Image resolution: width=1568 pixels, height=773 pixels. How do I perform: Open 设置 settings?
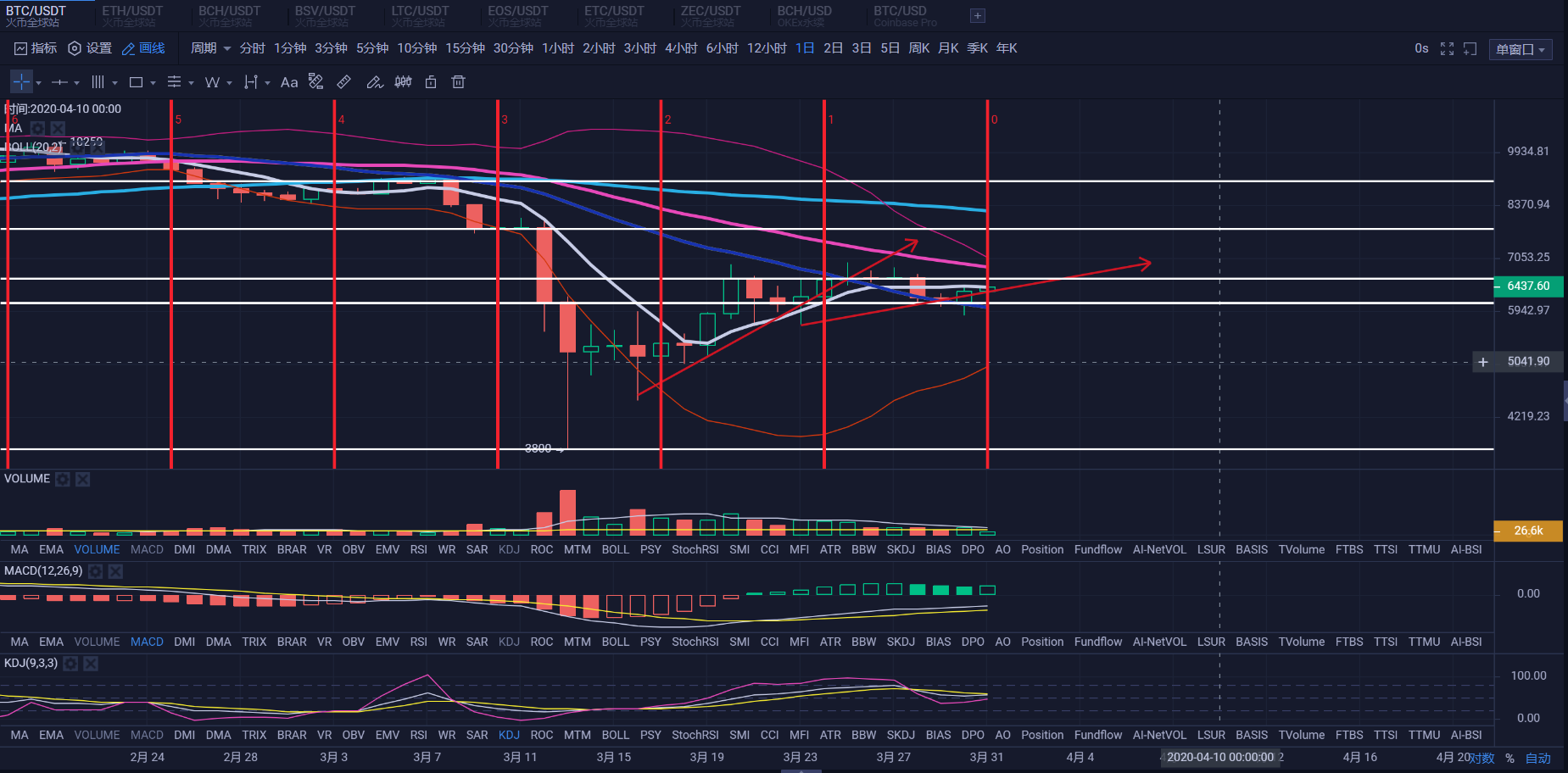90,48
